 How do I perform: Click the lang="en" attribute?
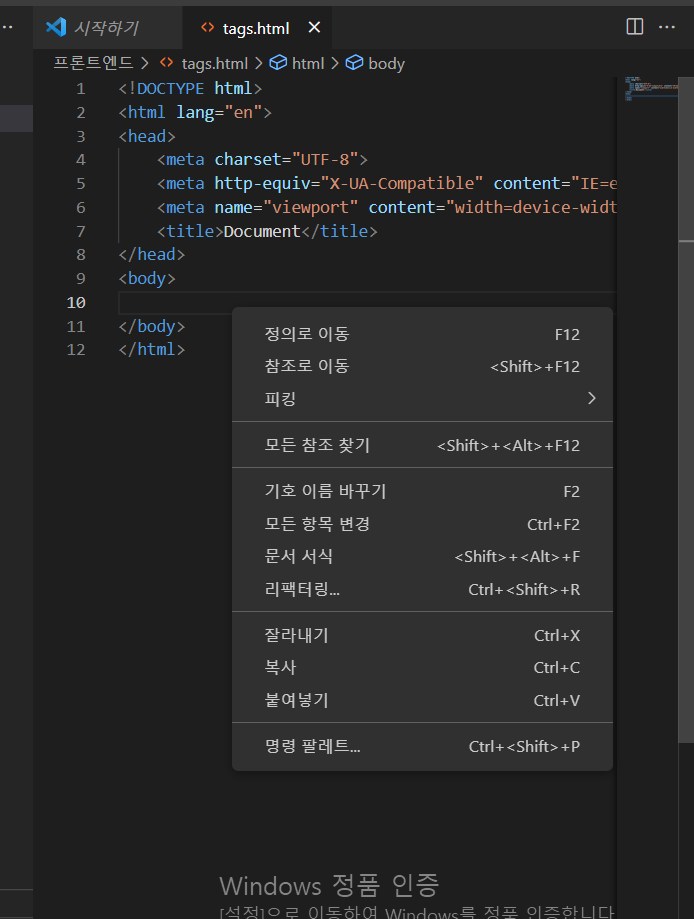coord(219,112)
